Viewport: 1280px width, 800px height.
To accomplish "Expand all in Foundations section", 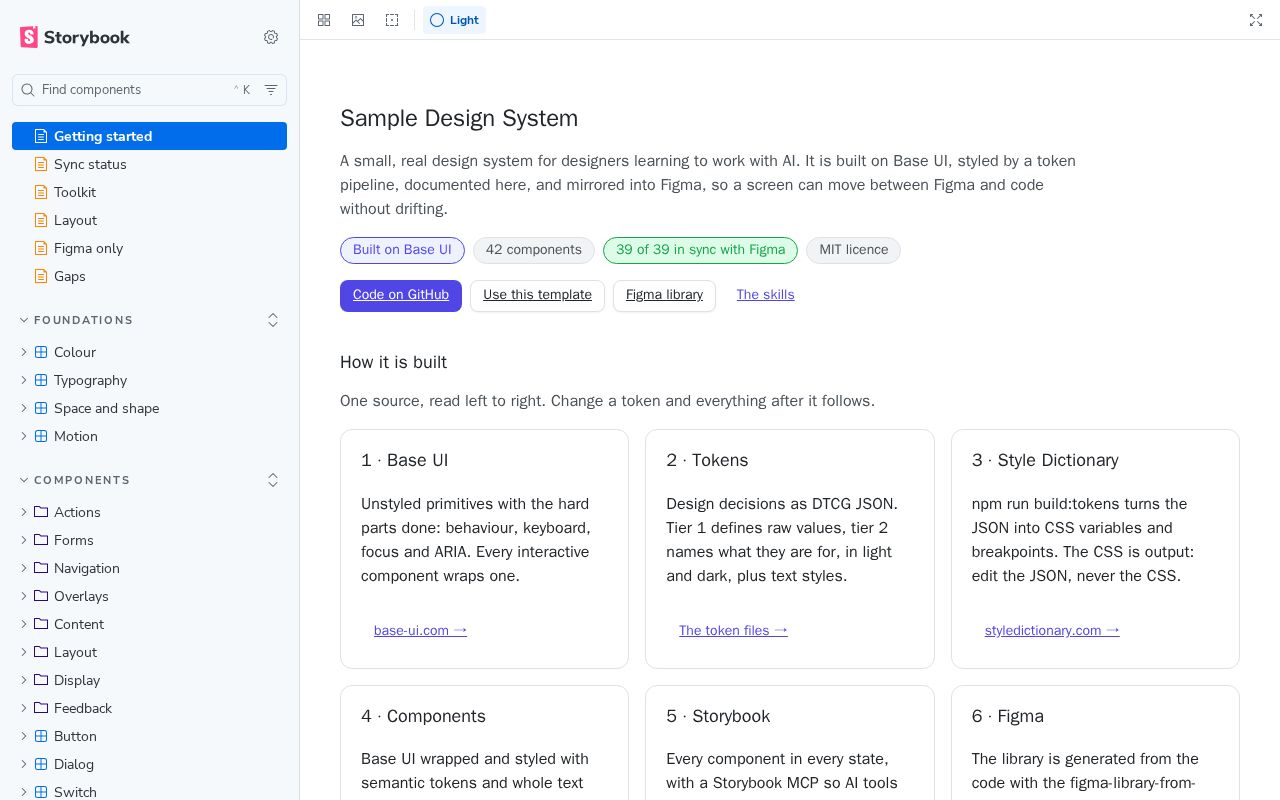I will coord(273,320).
